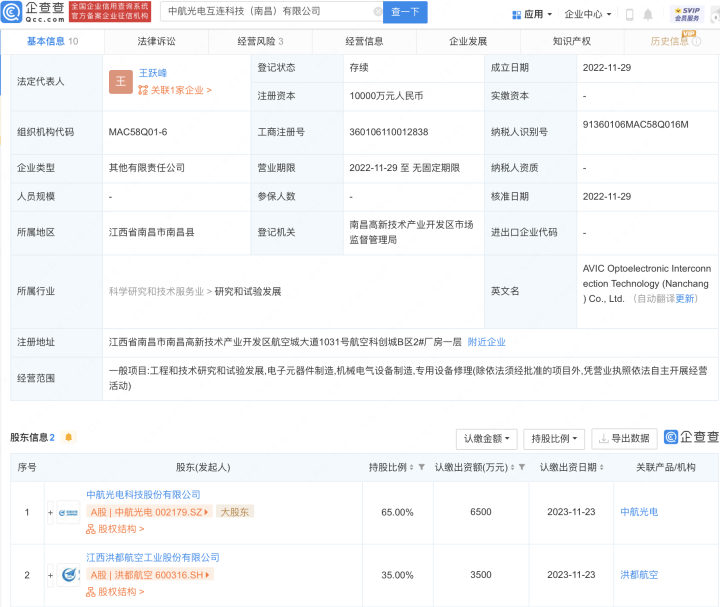Sort by 持股比例 column arrows
The width and height of the screenshot is (720, 607).
tap(411, 467)
